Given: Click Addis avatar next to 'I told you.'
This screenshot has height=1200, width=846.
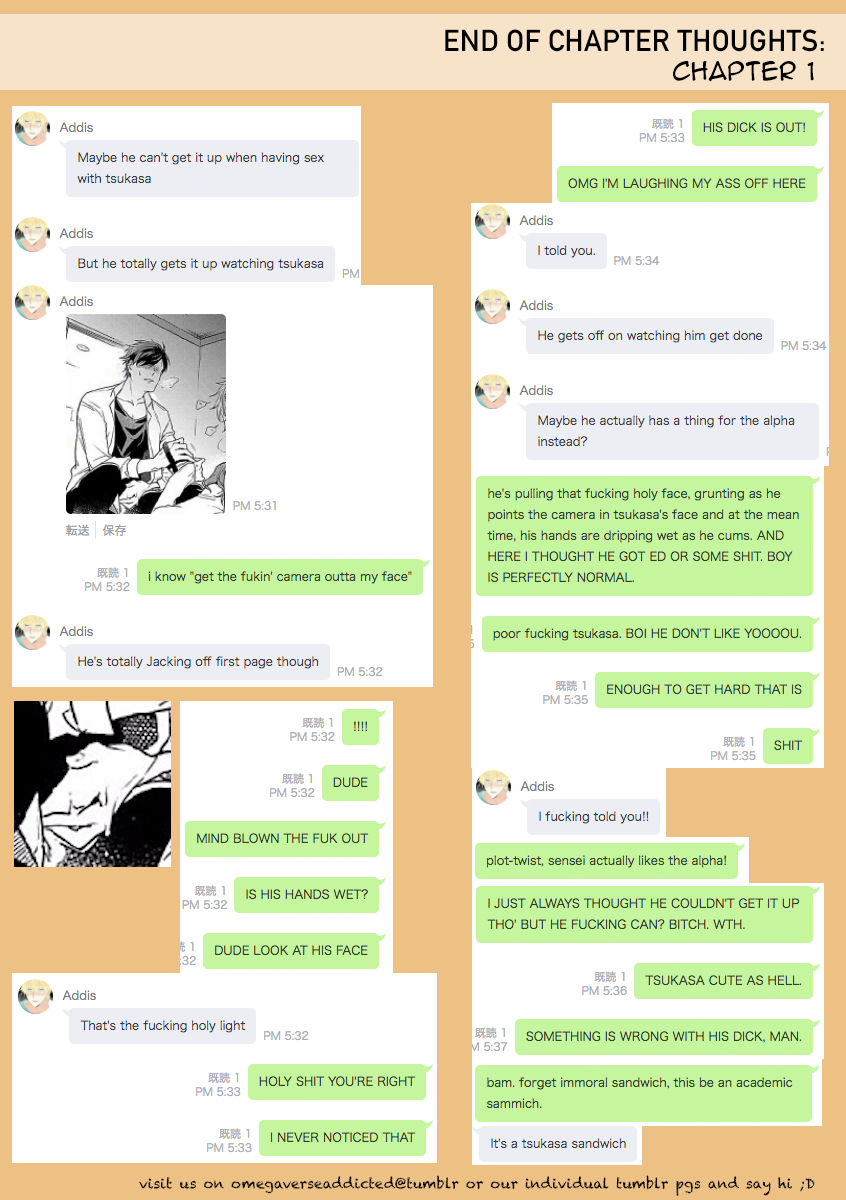Looking at the screenshot, I should tap(492, 221).
